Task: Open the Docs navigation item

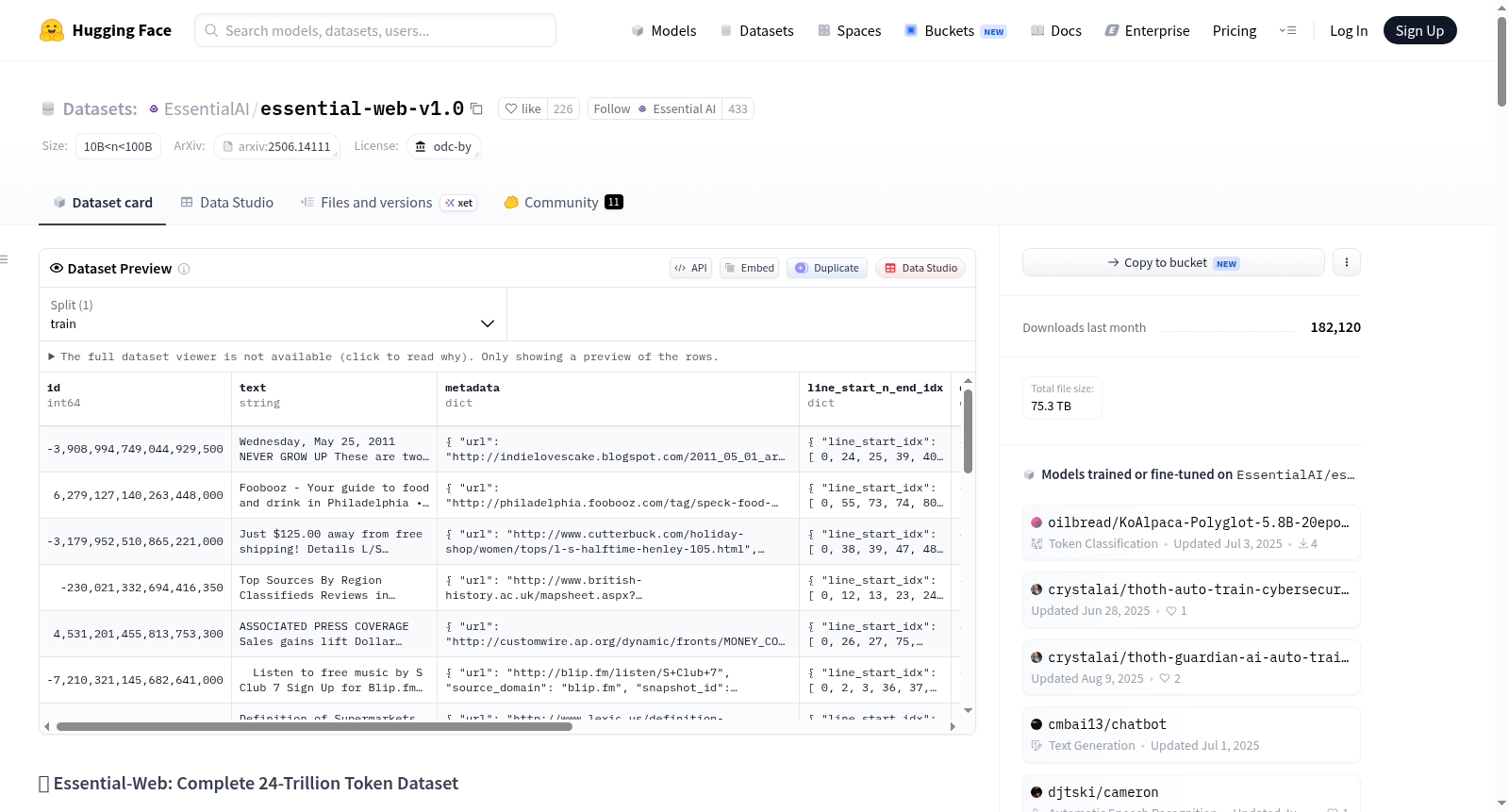Action: pos(1055,30)
